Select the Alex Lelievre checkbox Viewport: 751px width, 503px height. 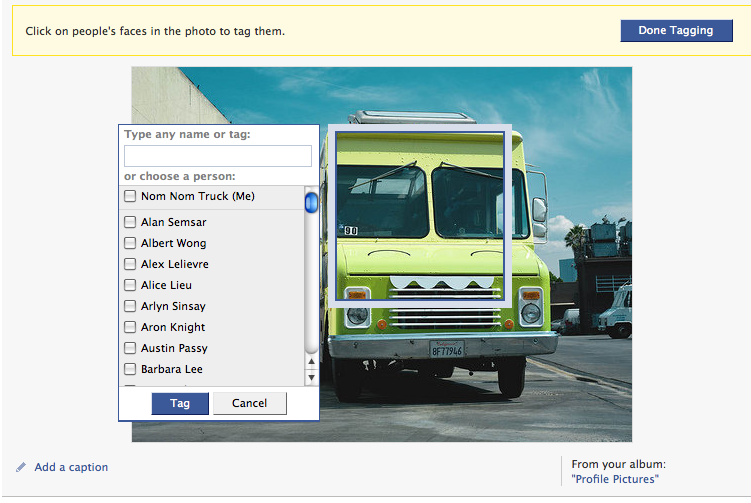130,264
